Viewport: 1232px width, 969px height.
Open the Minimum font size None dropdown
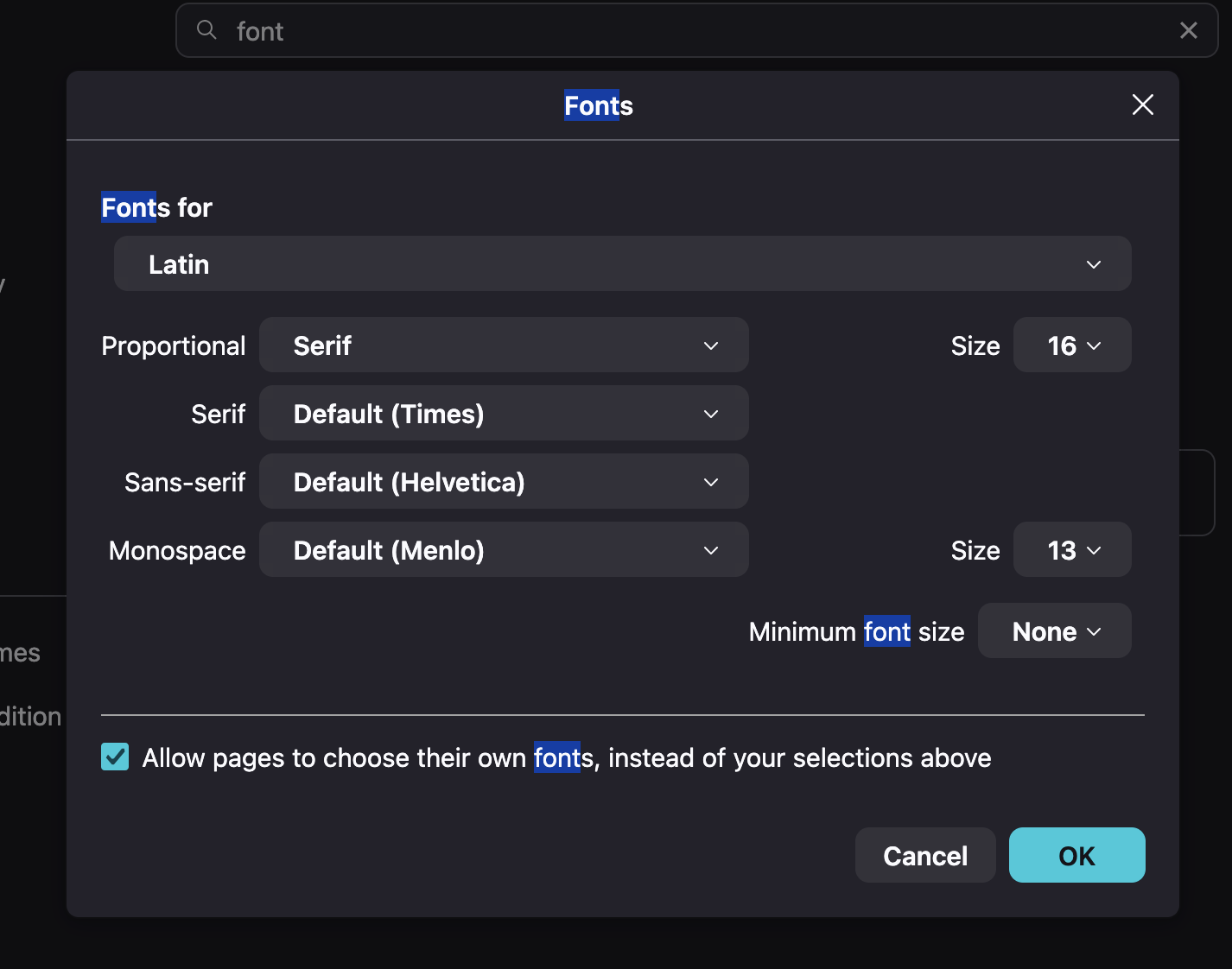[x=1055, y=630]
